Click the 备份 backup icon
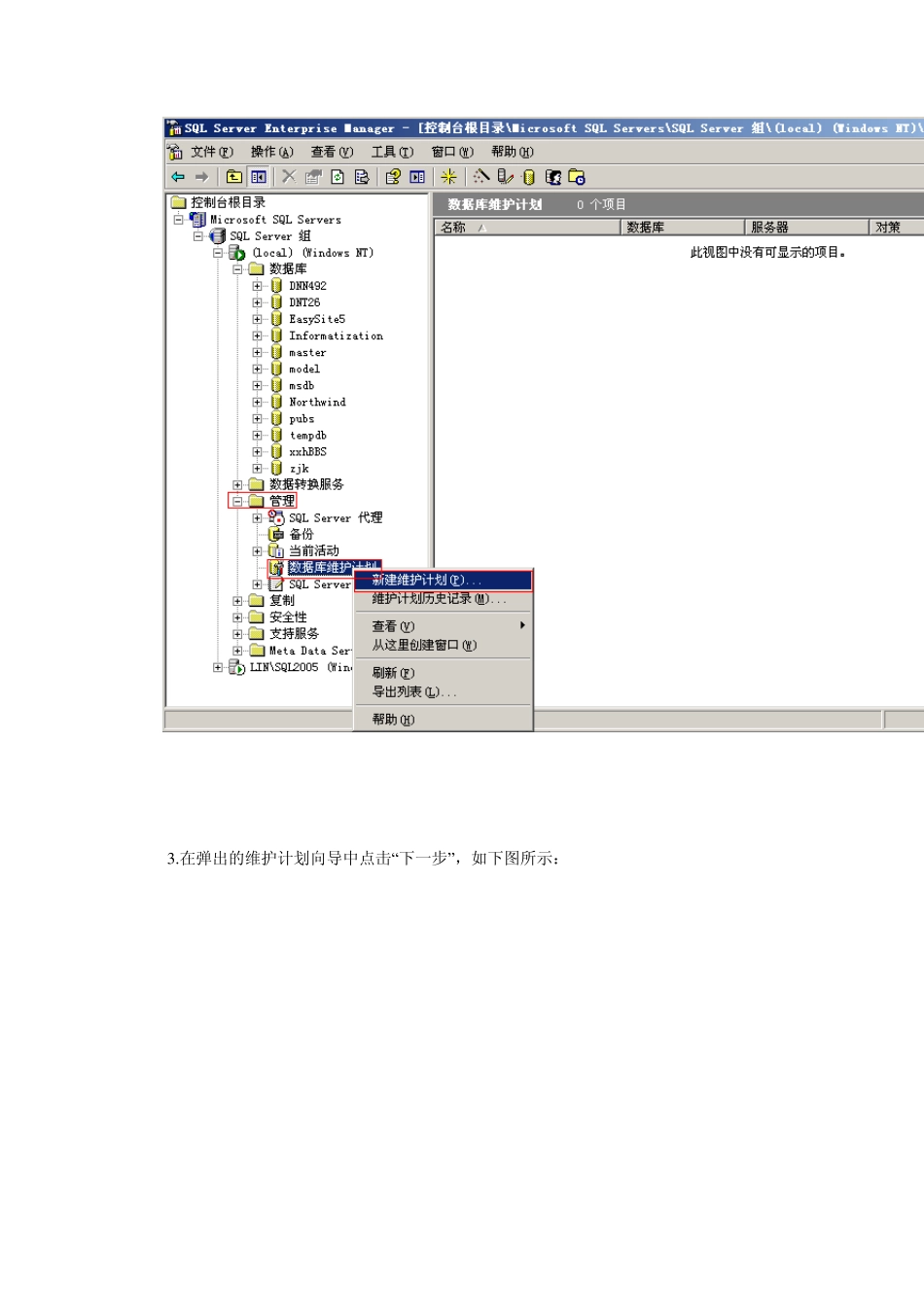The image size is (924, 1307). (276, 534)
